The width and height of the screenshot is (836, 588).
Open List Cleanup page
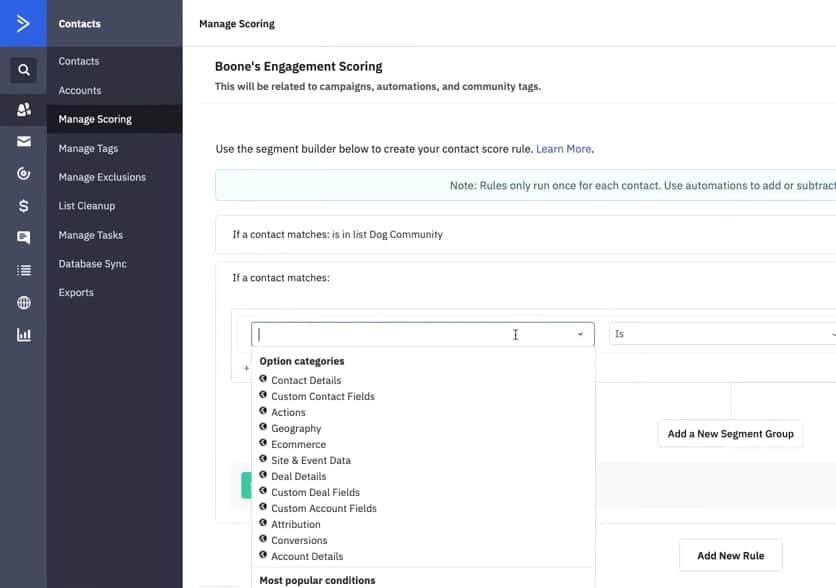pos(86,206)
